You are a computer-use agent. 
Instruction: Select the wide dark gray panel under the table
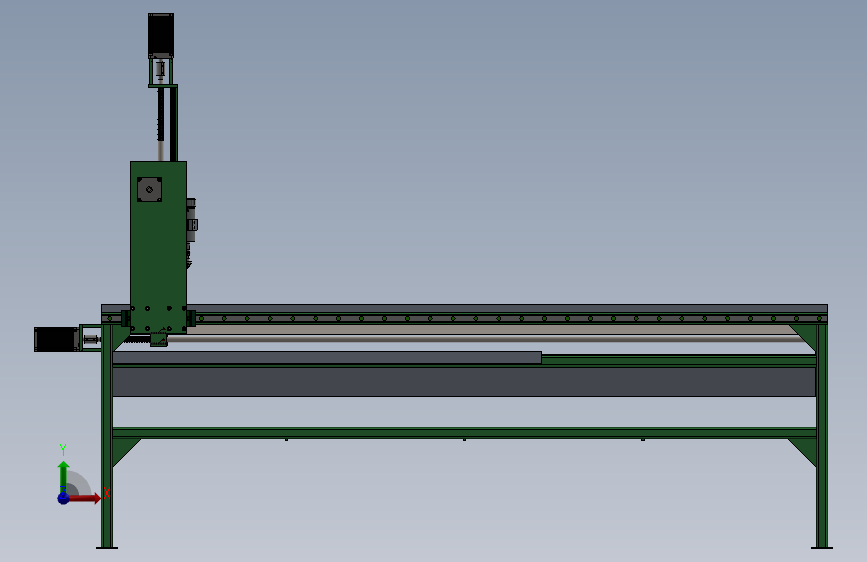coord(464,382)
